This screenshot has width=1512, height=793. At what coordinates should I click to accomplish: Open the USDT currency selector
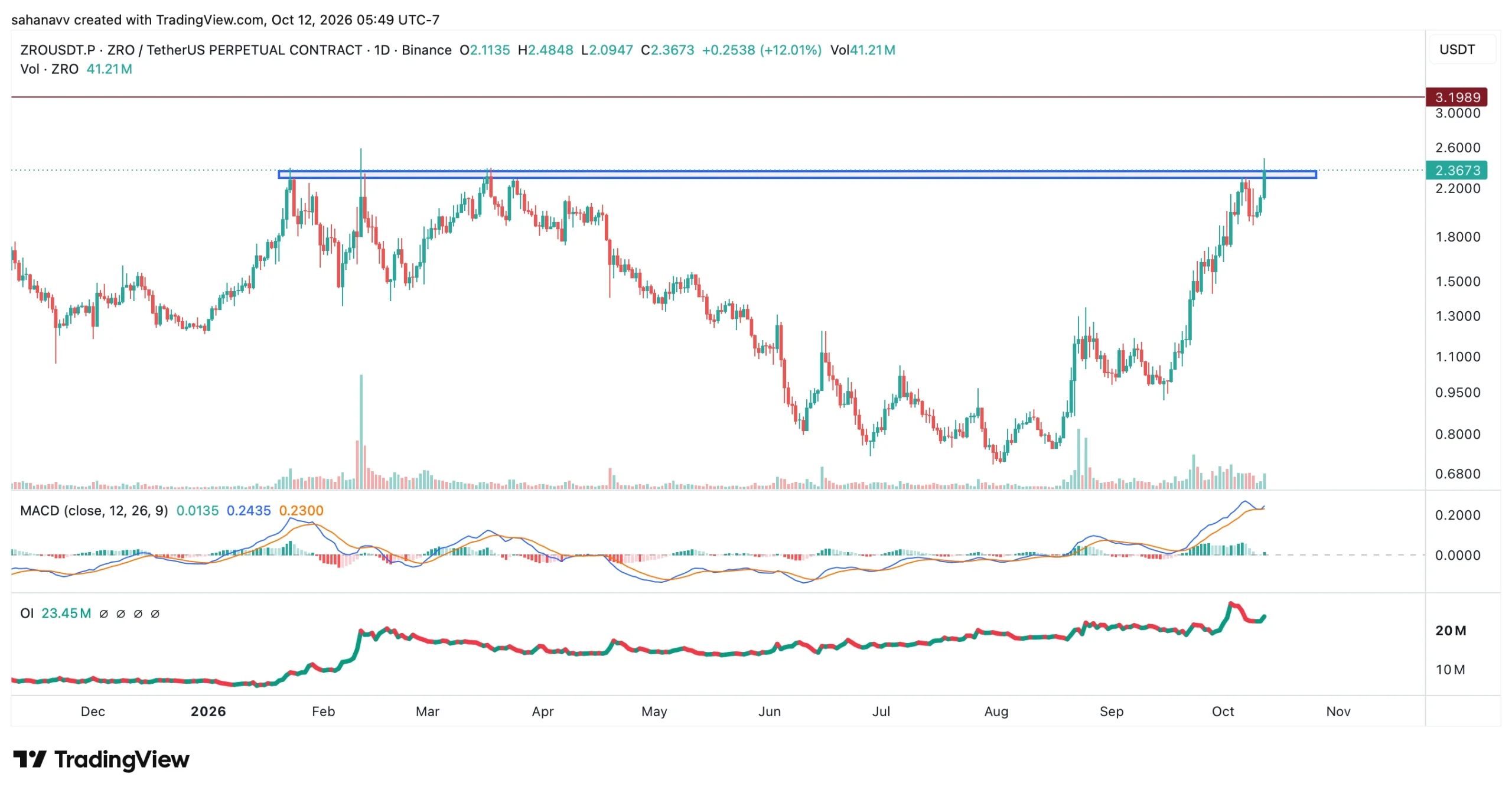pos(1461,50)
